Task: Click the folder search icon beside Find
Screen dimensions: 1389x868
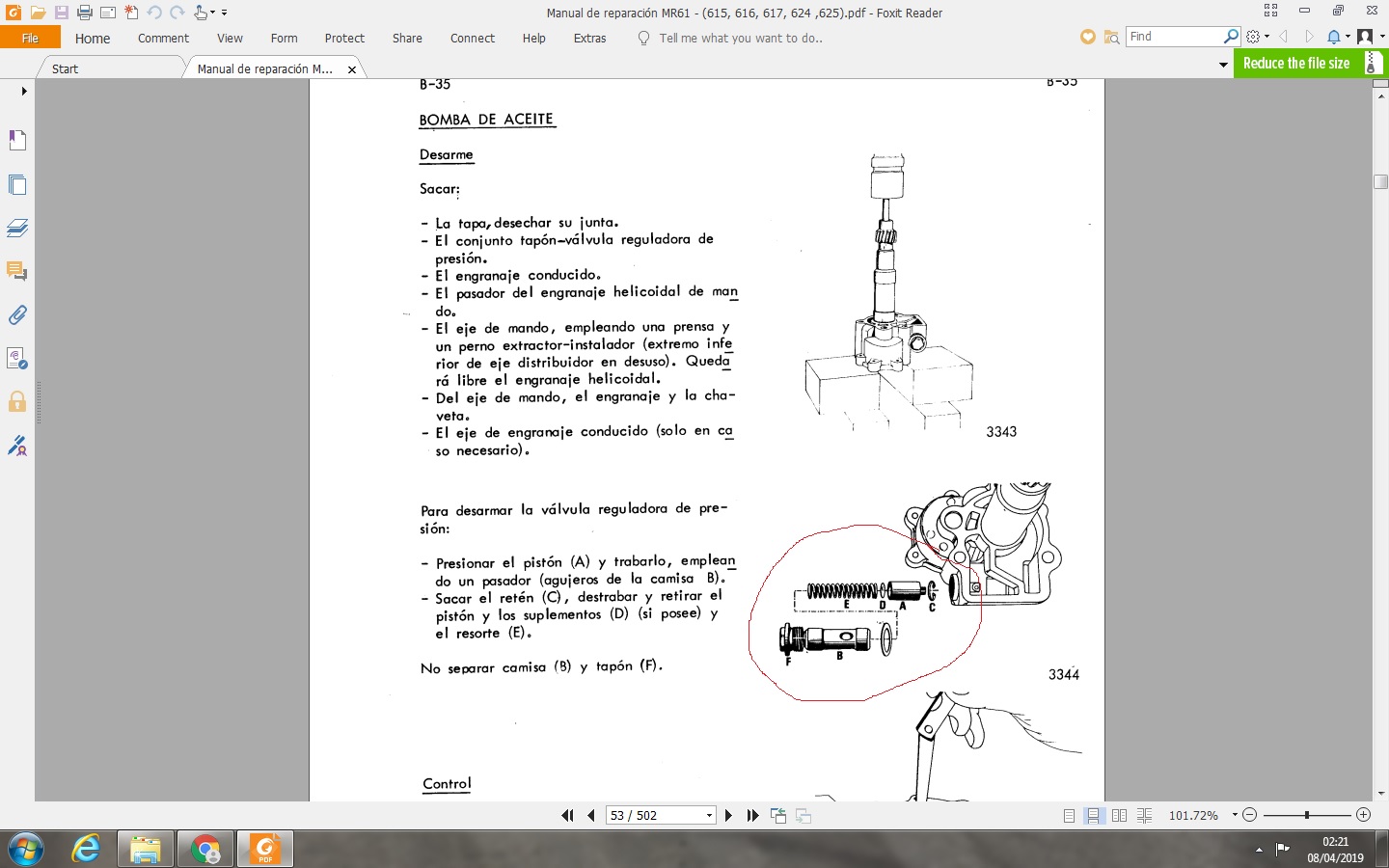Action: click(1111, 37)
